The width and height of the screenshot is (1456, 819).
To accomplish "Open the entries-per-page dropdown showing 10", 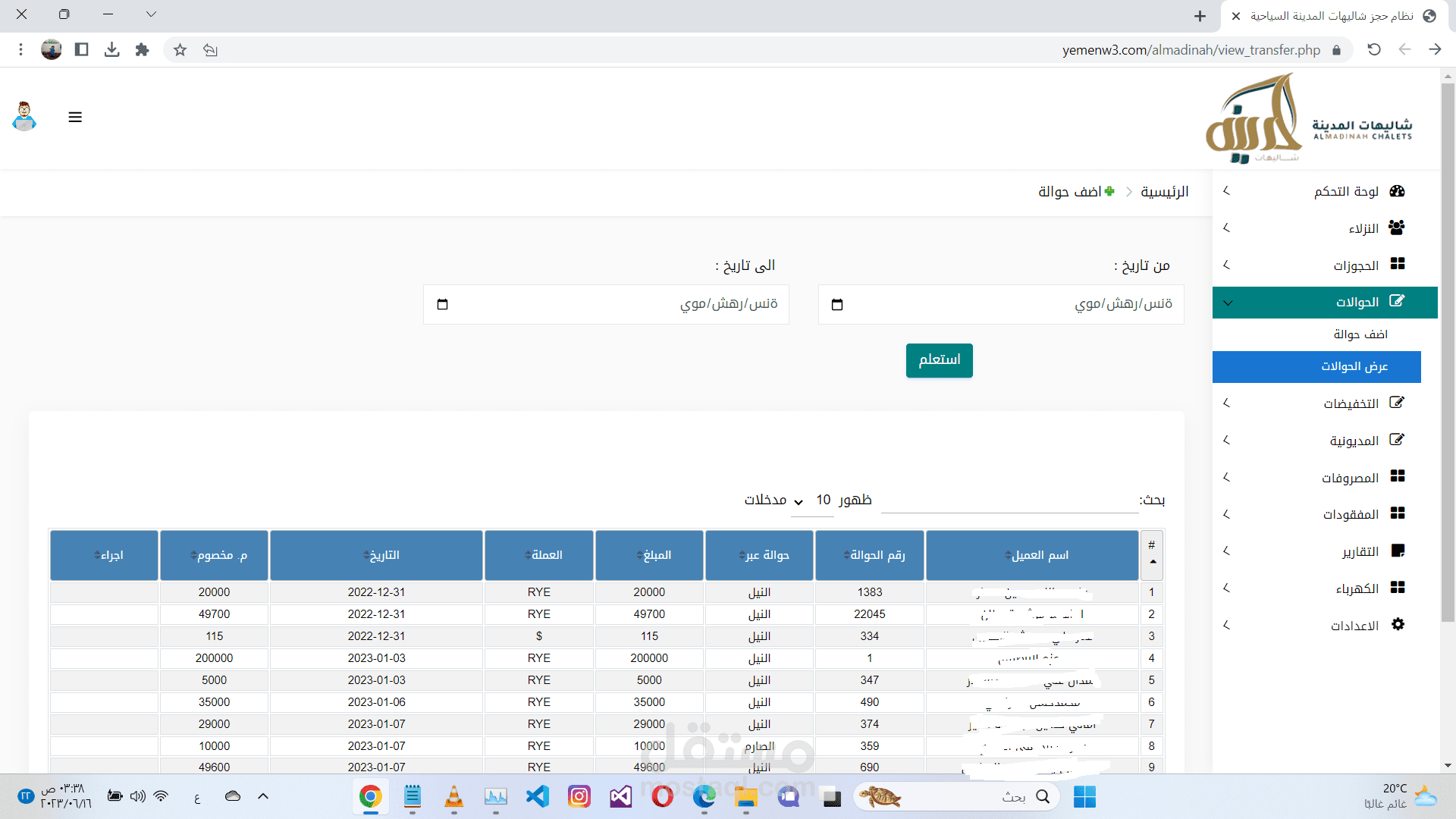I will point(811,500).
